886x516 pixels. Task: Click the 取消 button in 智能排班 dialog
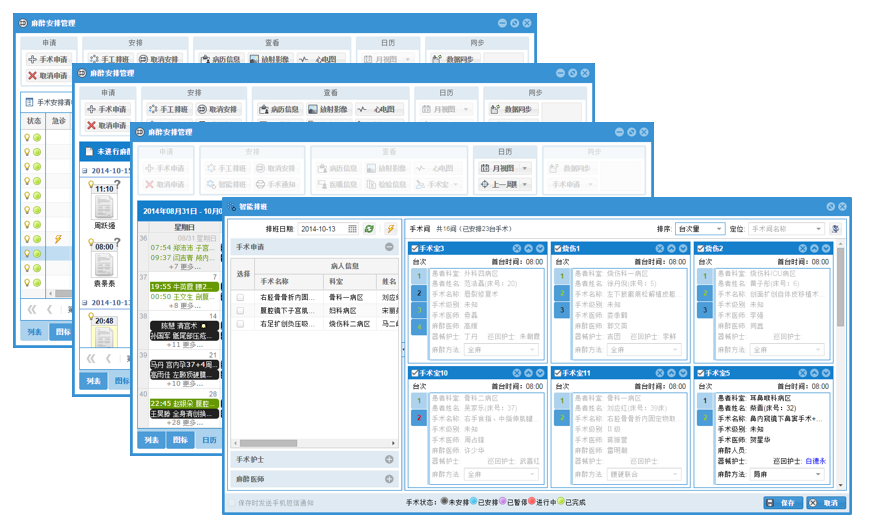(x=826, y=502)
